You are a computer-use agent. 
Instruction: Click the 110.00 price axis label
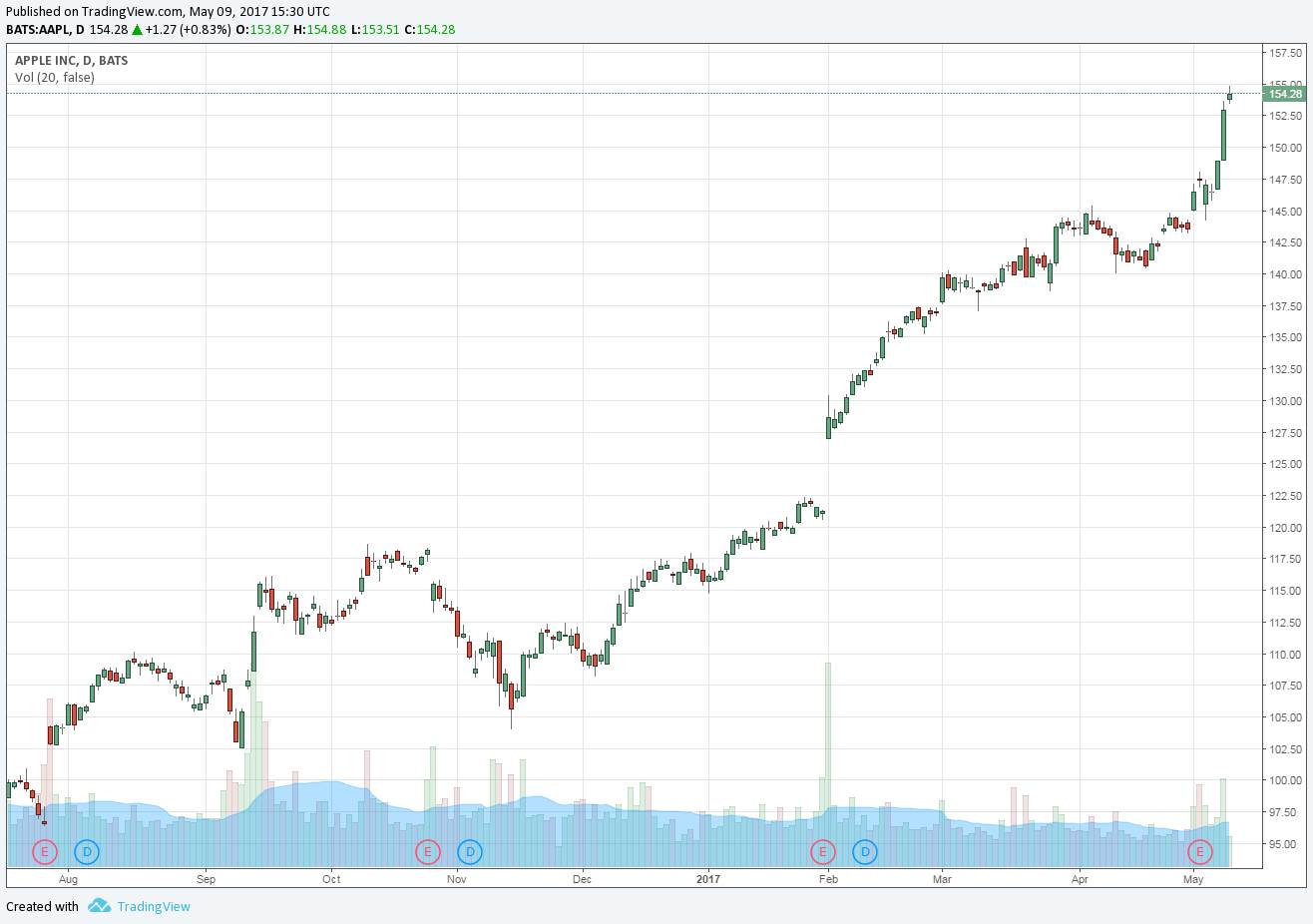click(x=1285, y=655)
